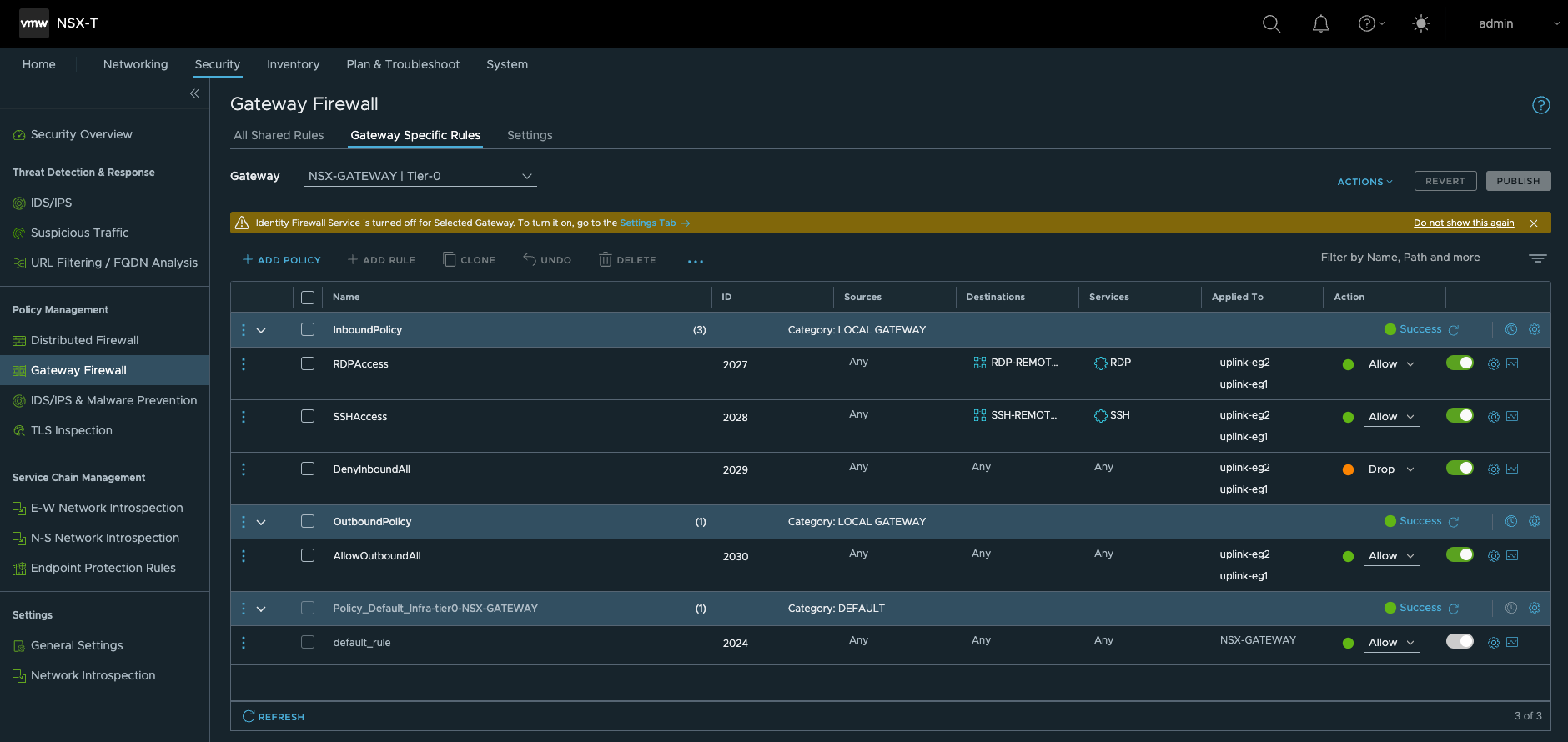View statistics graph for DenyInboundAll rule
Screen dimensions: 1568x742
pyautogui.click(x=1512, y=469)
